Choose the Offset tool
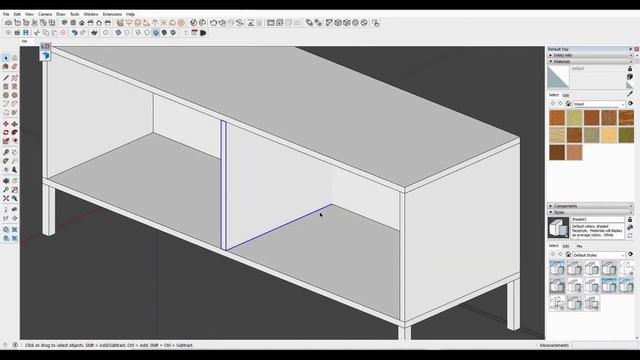Image resolution: width=640 pixels, height=360 pixels. (15, 141)
